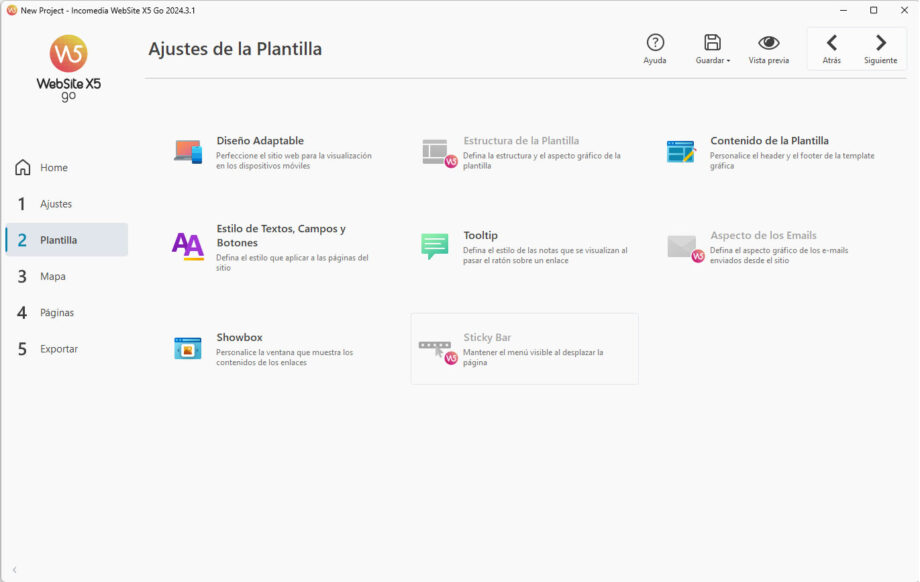Open the Showbox settings title
Image resolution: width=920 pixels, height=582 pixels.
click(x=239, y=337)
